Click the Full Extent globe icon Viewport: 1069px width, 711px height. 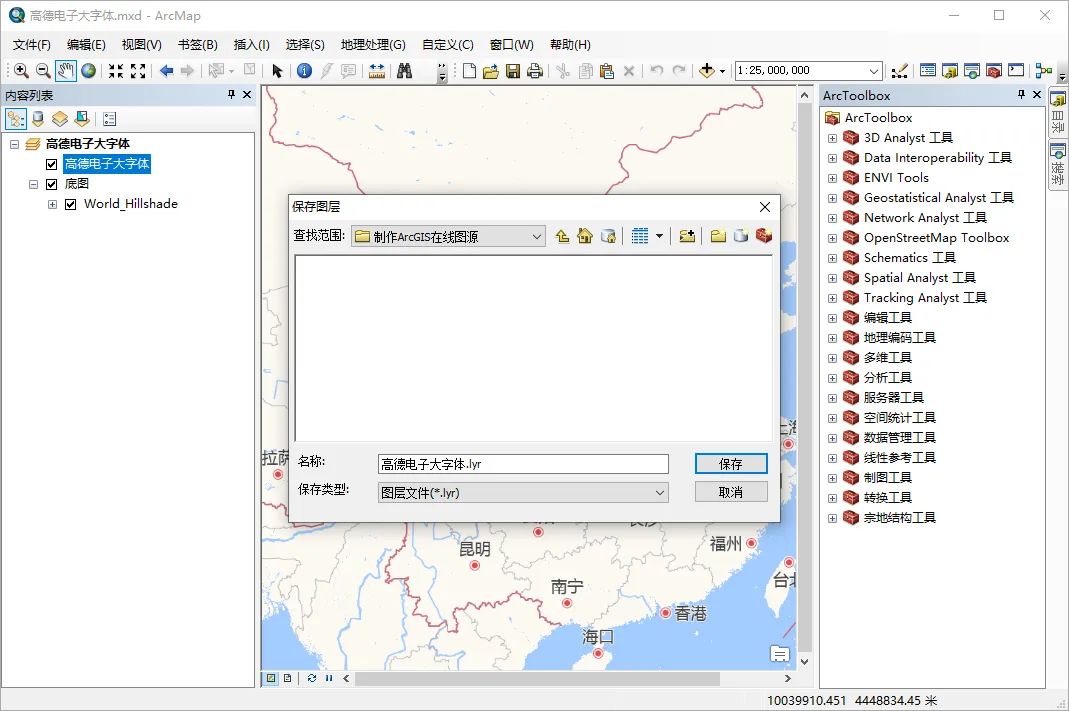coord(89,70)
